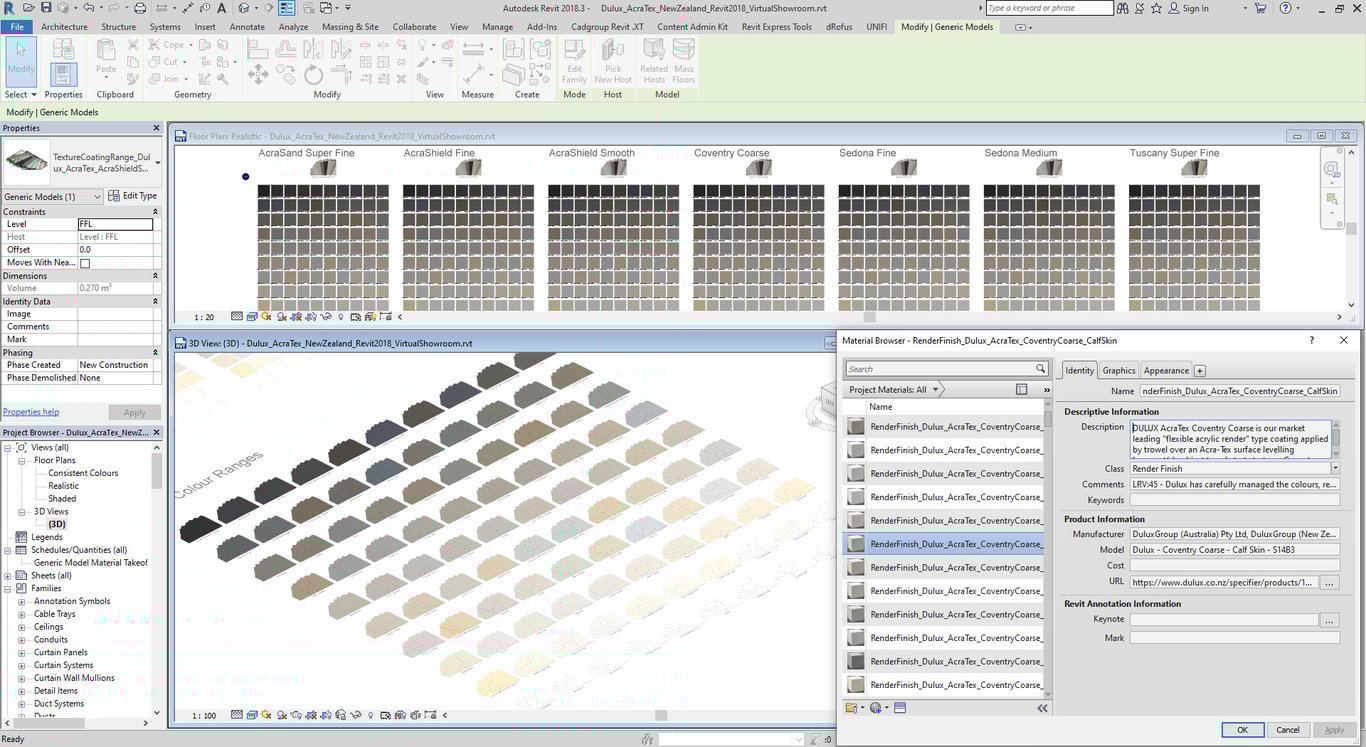
Task: Expand the Curtain Panels family node
Action: pos(21,653)
